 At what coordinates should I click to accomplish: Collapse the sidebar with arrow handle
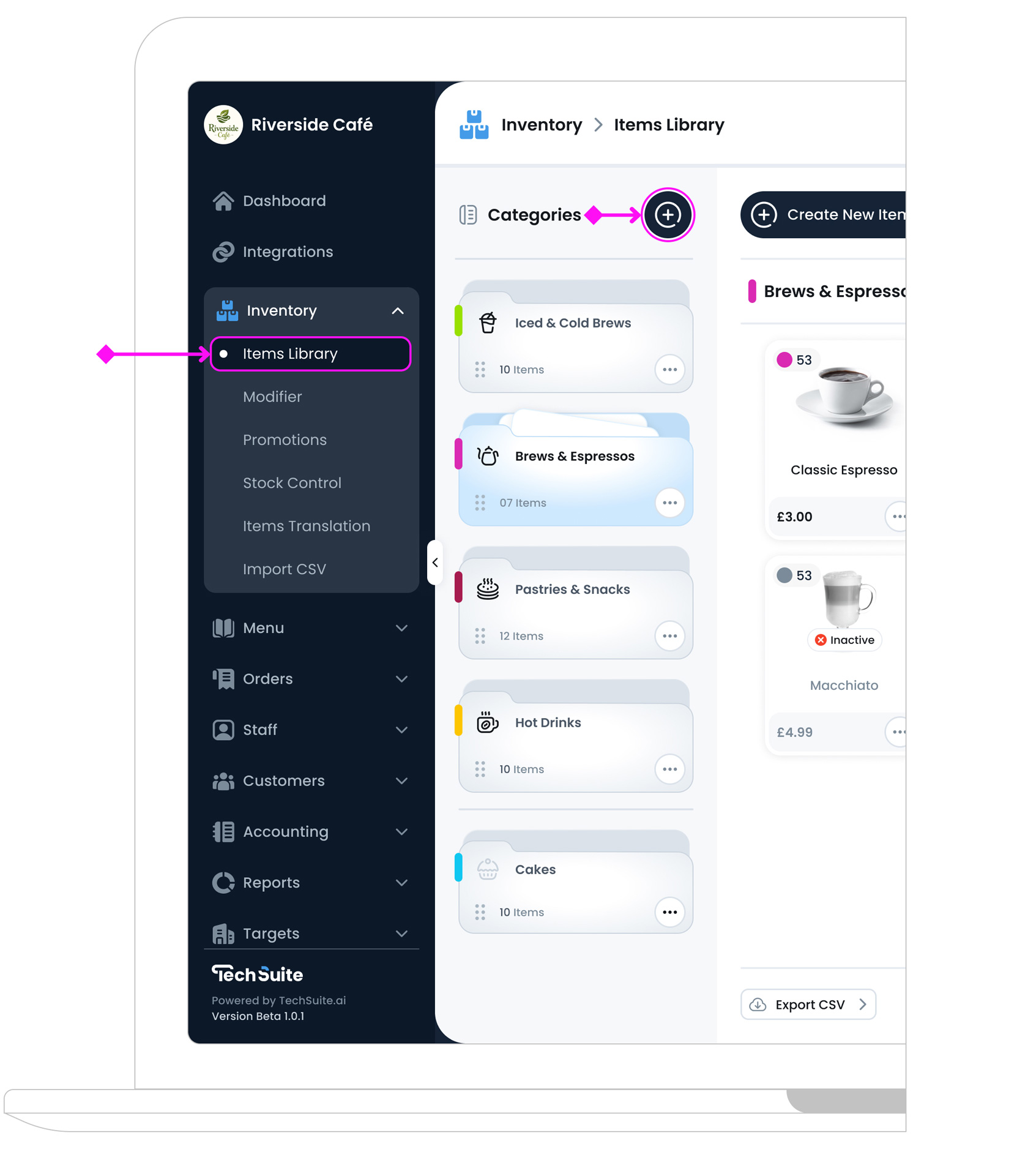[x=435, y=562]
